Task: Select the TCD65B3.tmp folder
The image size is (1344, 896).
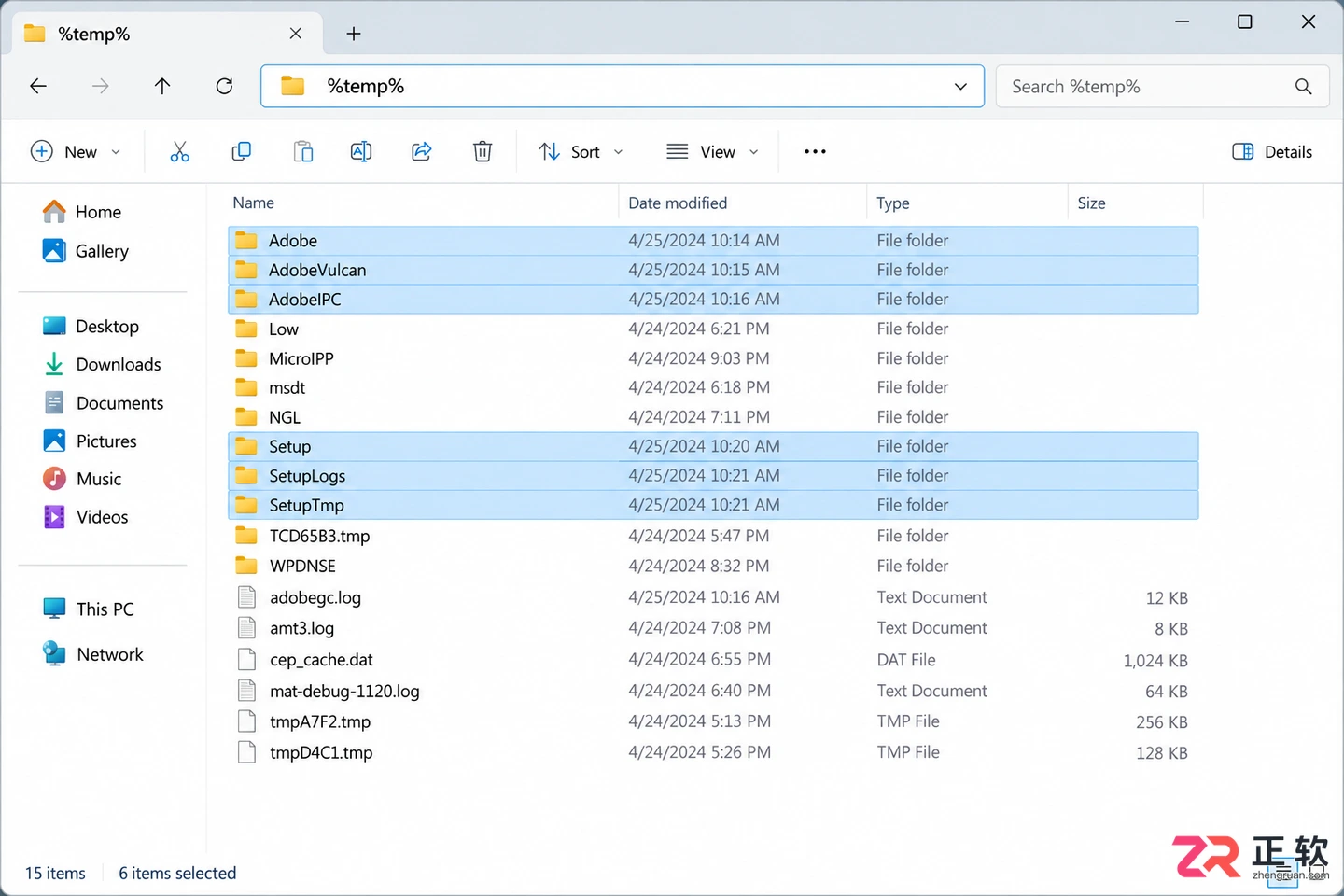Action: pos(713,536)
